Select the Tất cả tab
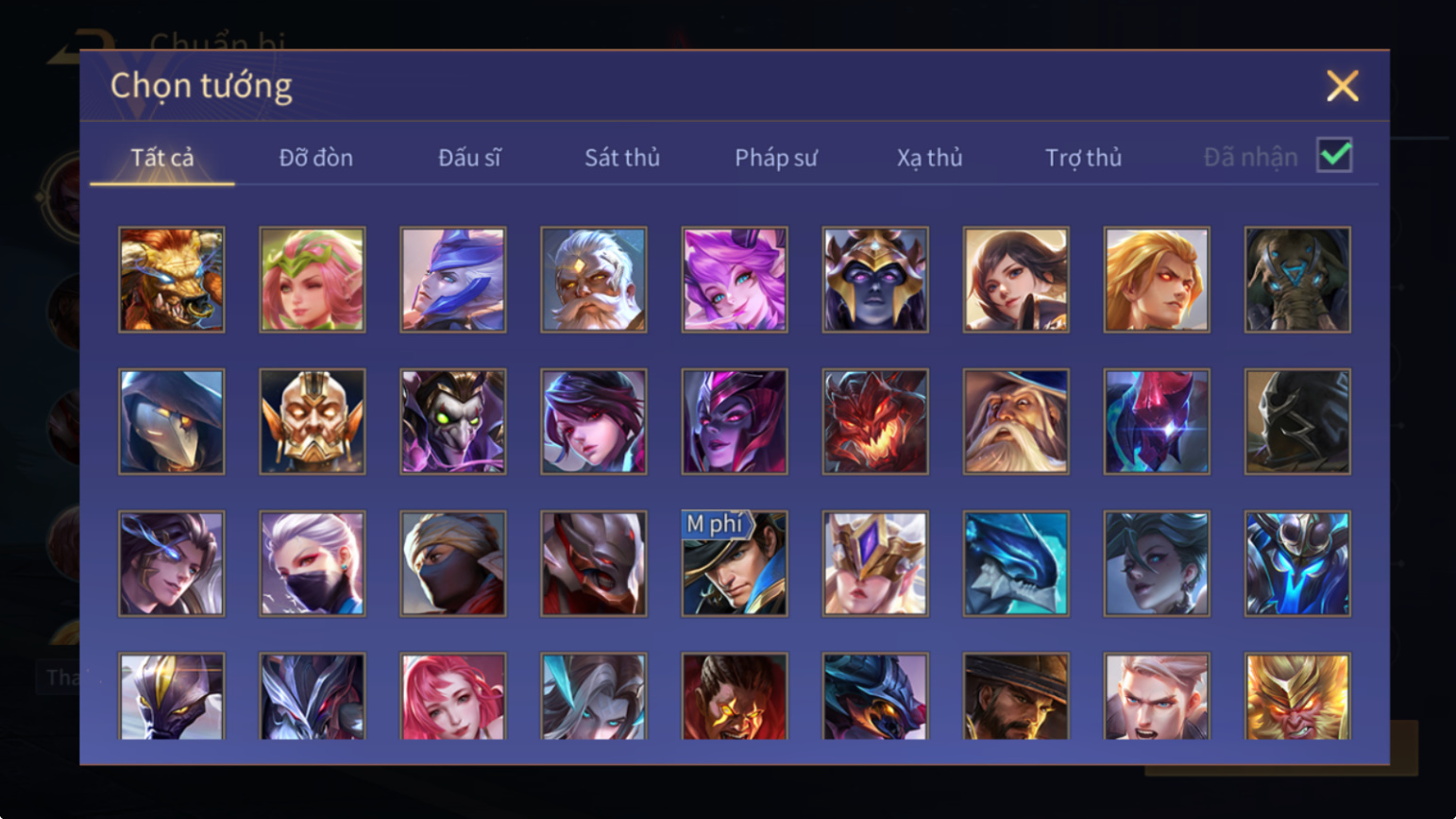1456x819 pixels. (162, 158)
